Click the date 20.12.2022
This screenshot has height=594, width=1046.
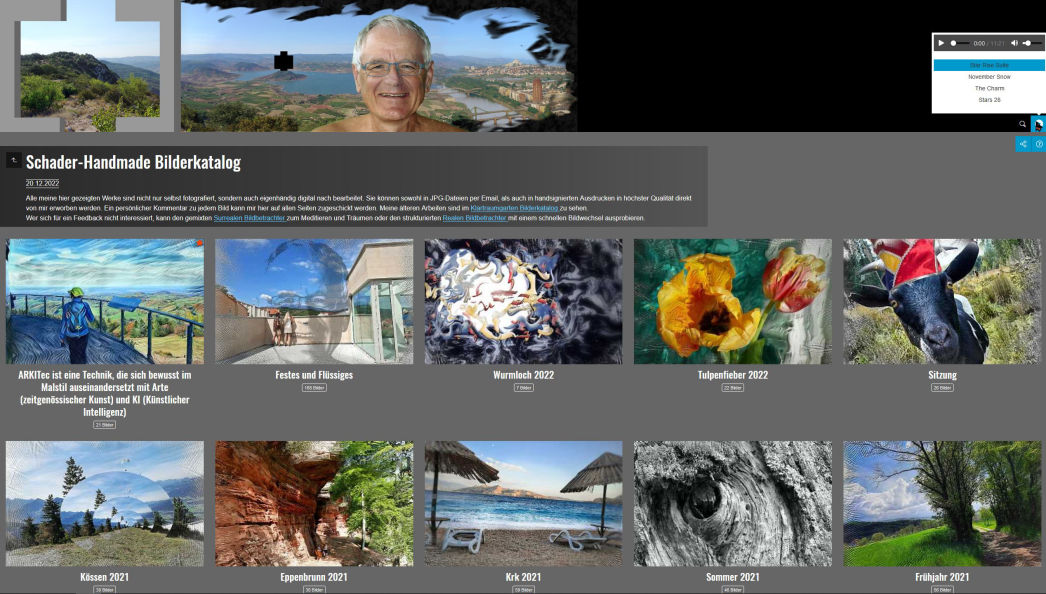coord(42,183)
